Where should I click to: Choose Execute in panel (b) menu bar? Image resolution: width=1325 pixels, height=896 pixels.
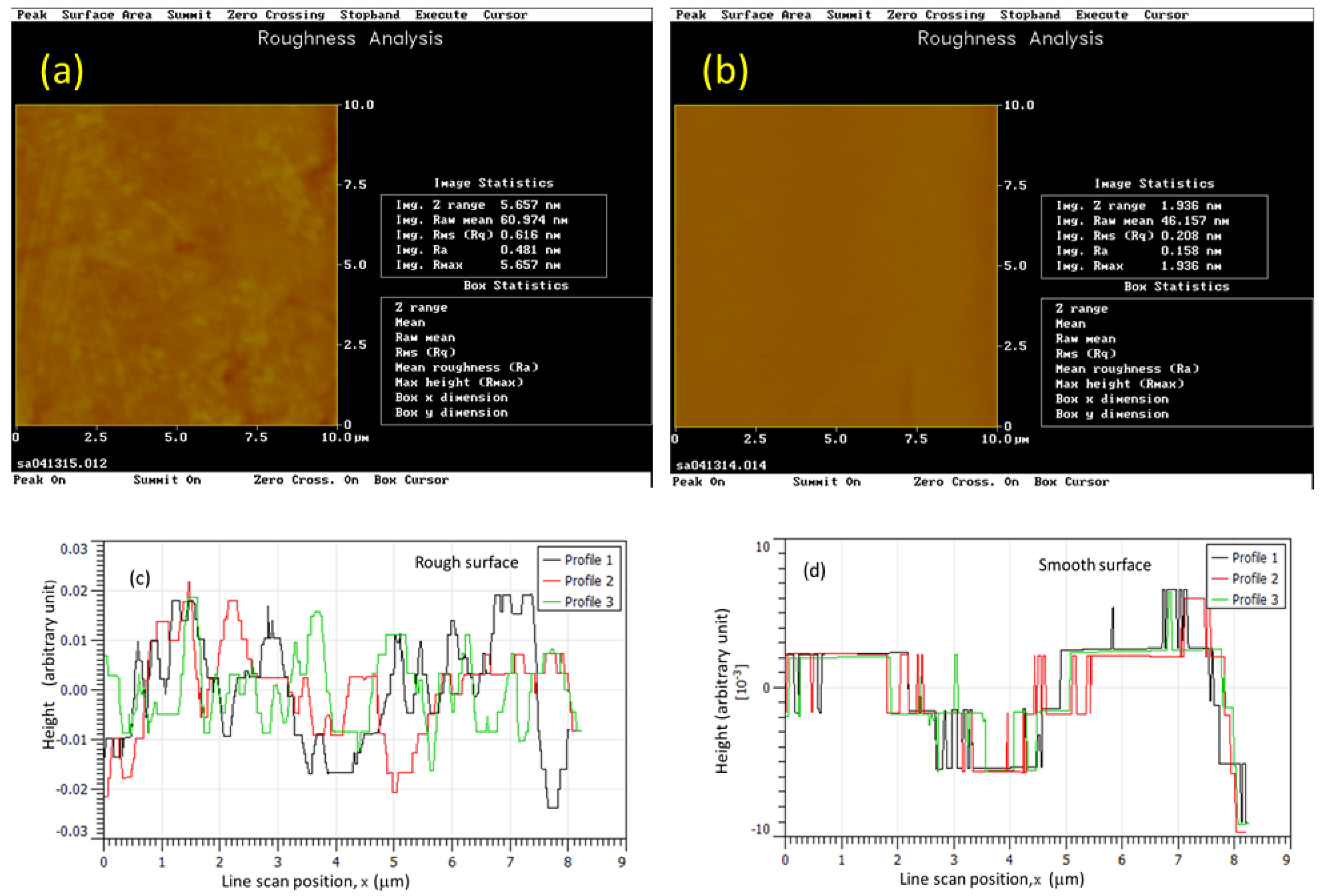click(1102, 15)
